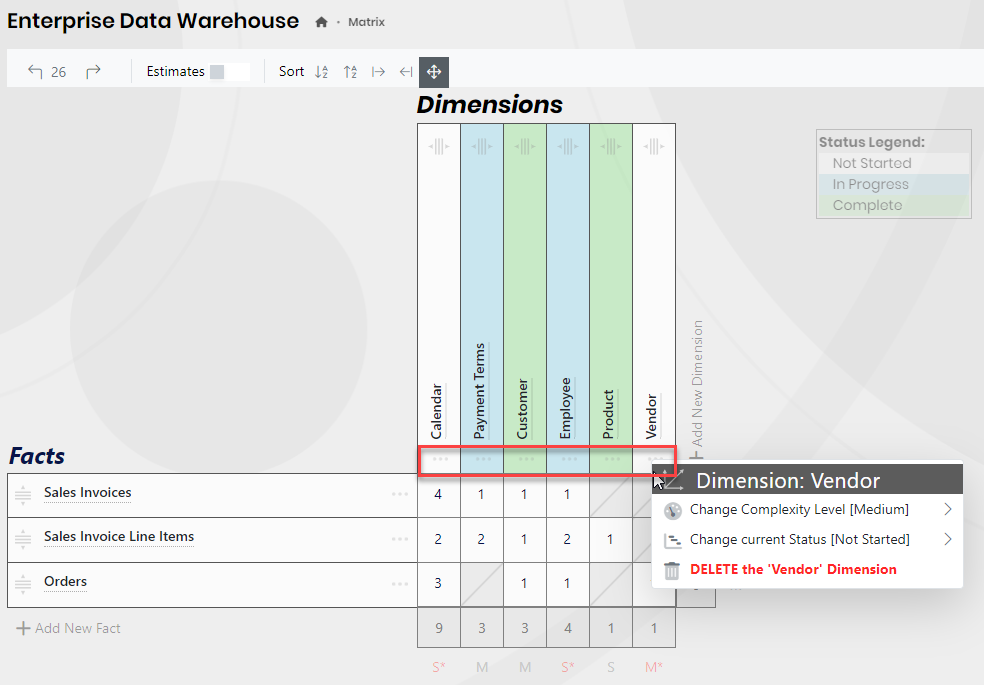Click Add New Fact
Screen dimensions: 984x685
69,628
